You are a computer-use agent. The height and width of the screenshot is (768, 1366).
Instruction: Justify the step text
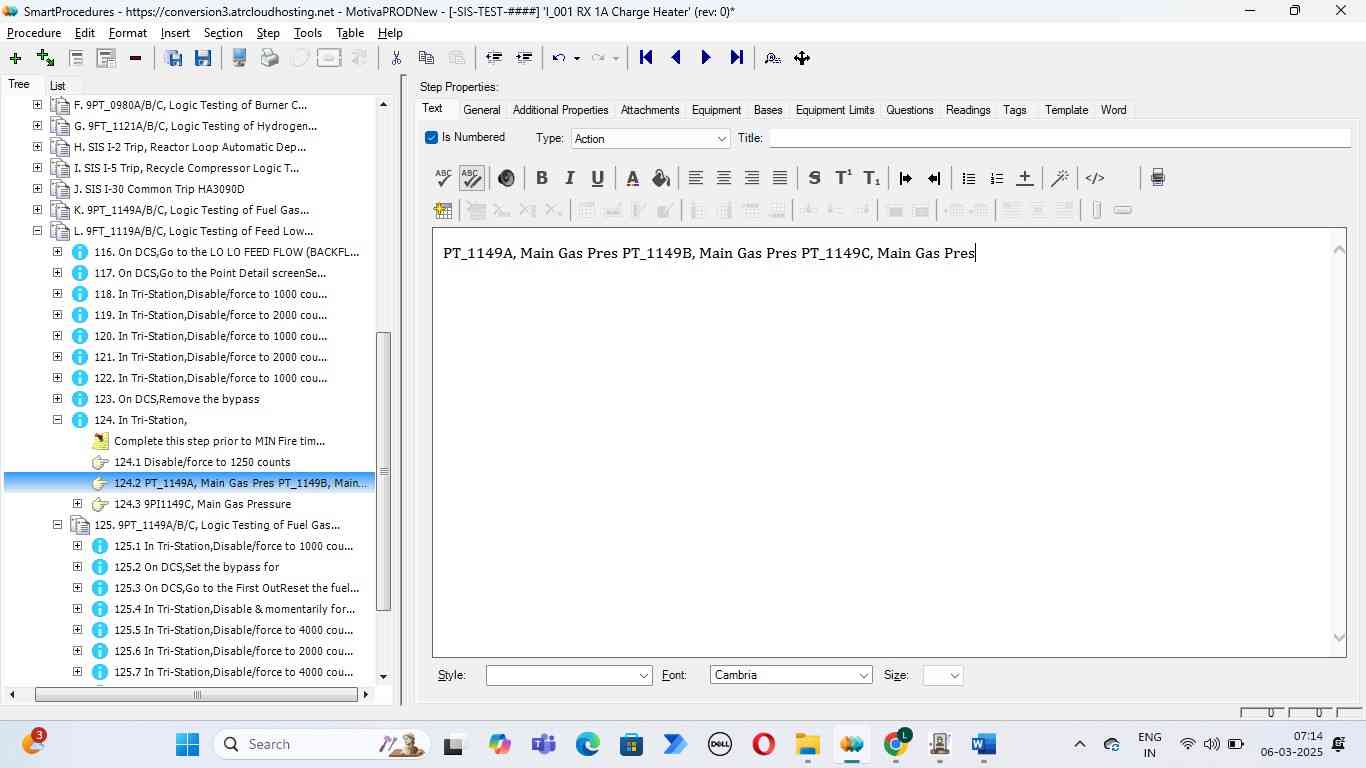pyautogui.click(x=779, y=178)
